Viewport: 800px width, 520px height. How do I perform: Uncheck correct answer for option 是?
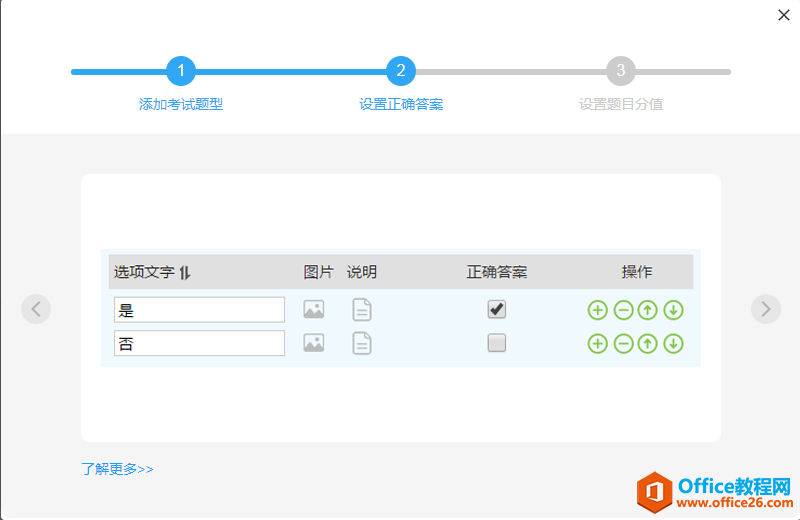[x=496, y=309]
